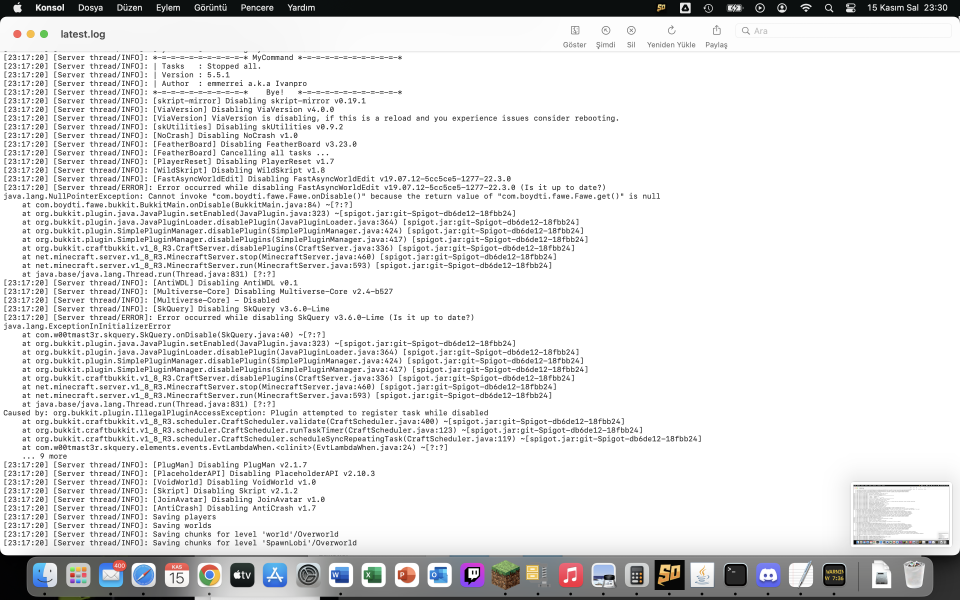Open the Time Machine menu bar icon

[708, 8]
